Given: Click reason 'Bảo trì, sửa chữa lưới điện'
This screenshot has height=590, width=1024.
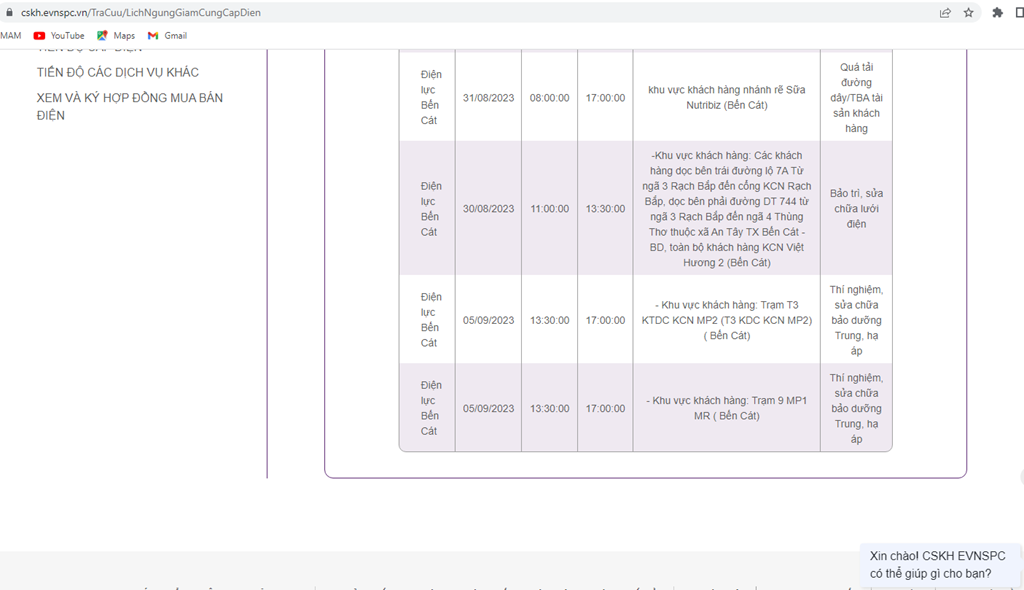Looking at the screenshot, I should 856,208.
